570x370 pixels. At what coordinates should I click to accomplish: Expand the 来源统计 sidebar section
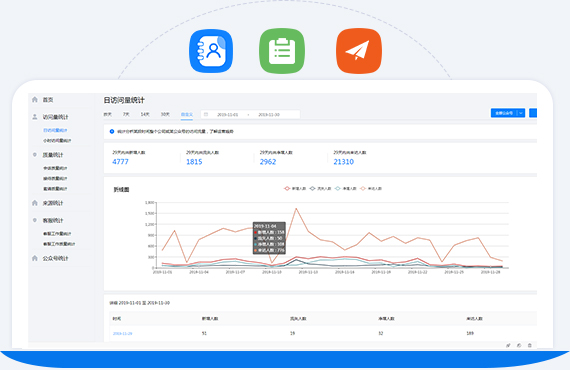[x=53, y=203]
